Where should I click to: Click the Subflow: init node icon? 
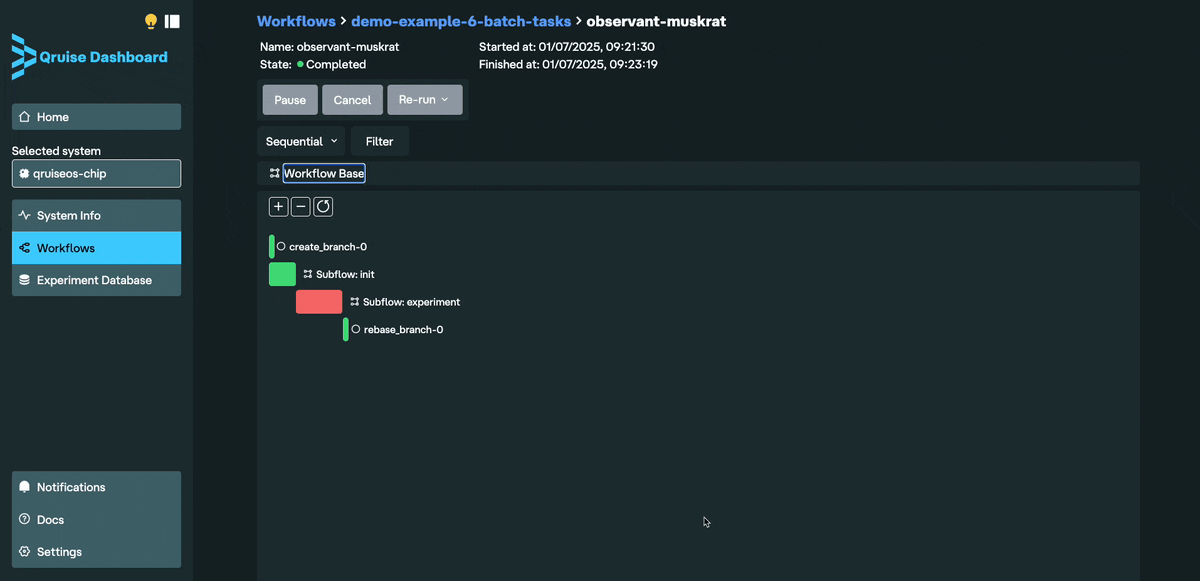(308, 274)
